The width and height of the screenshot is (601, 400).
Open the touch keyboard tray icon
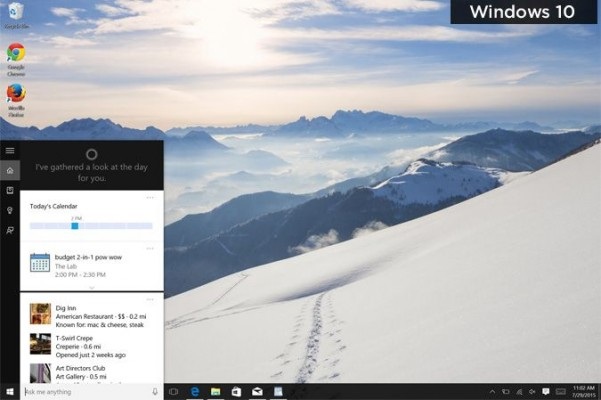[561, 392]
